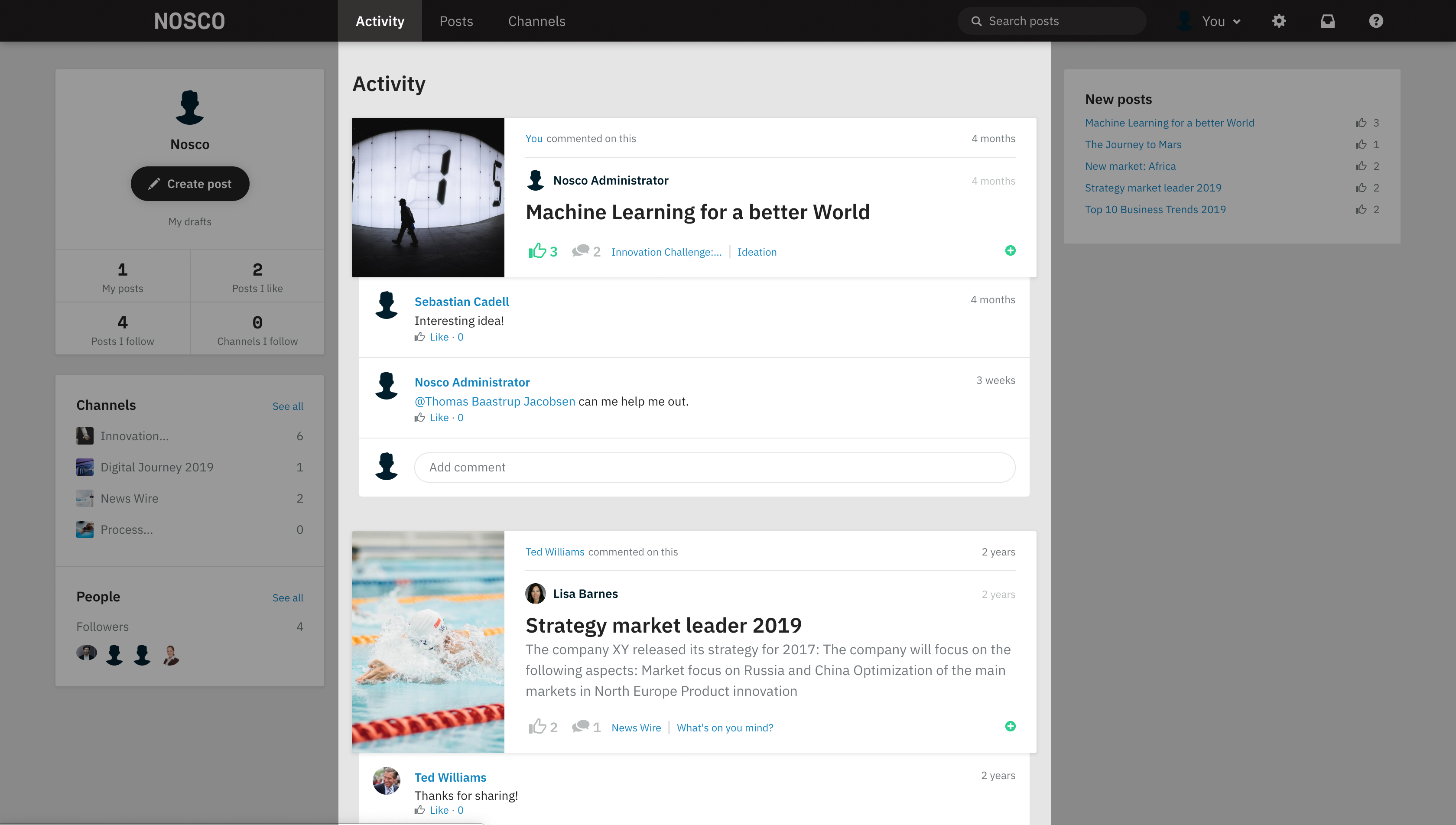Viewport: 1456px width, 825px height.
Task: Follow Machine Learning post via green plus
Action: click(1010, 250)
